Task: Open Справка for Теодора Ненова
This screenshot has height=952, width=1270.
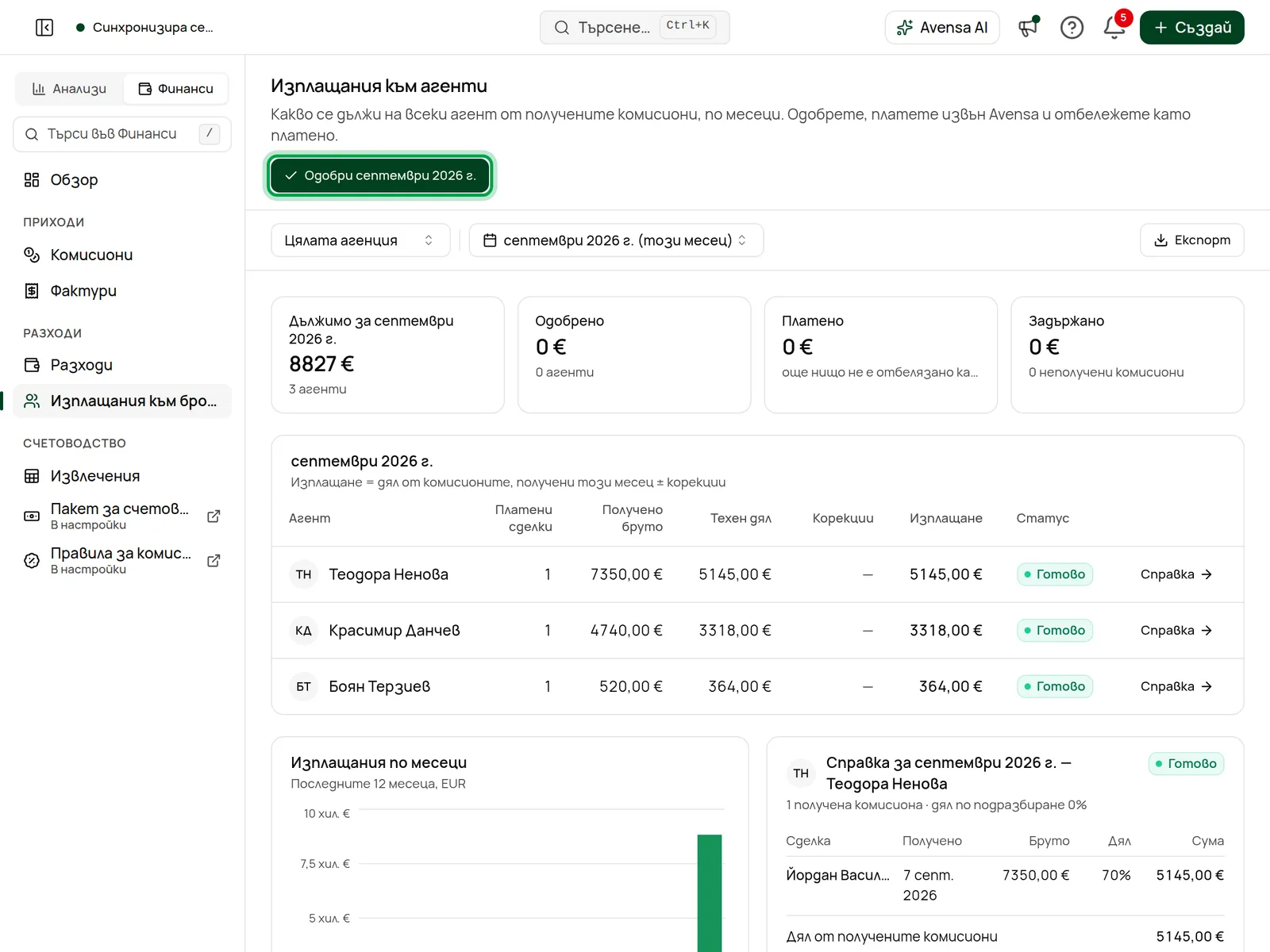Action: tap(1176, 574)
